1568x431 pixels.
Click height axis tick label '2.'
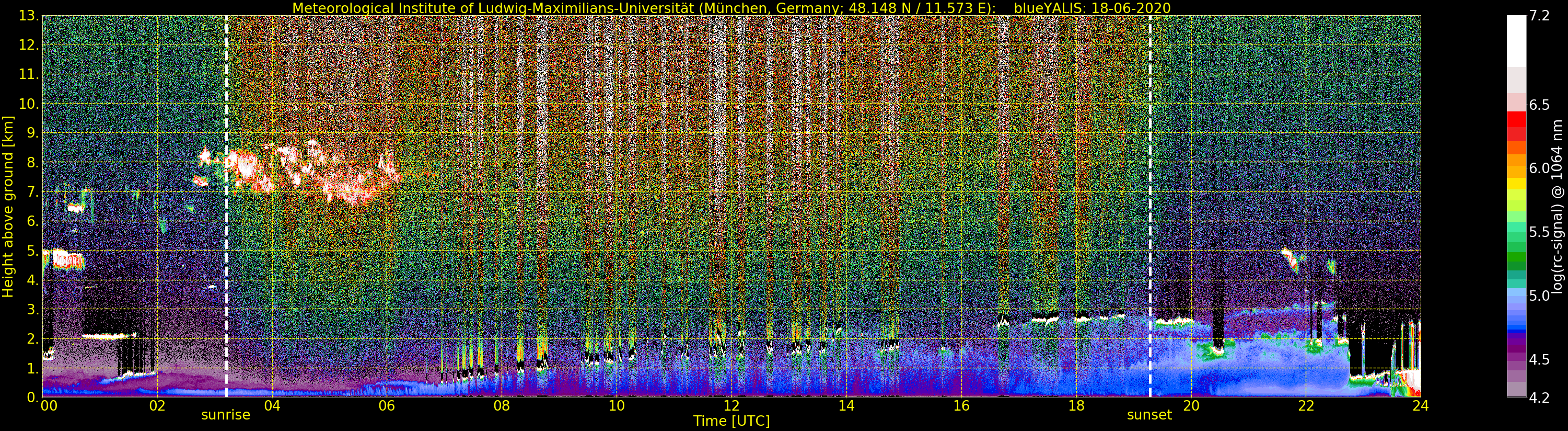33,338
